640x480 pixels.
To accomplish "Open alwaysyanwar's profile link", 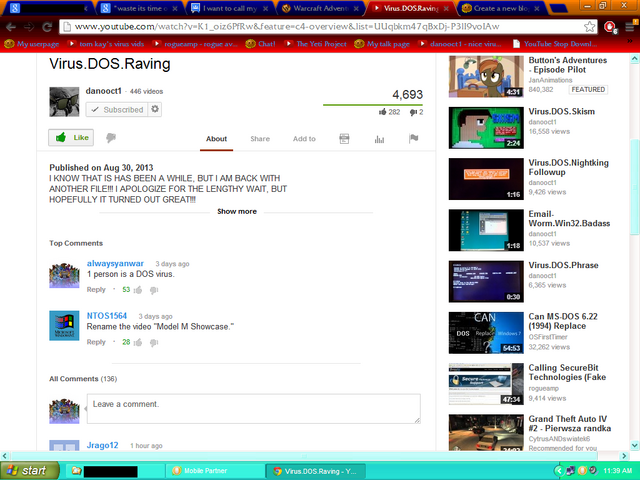I will pos(115,264).
